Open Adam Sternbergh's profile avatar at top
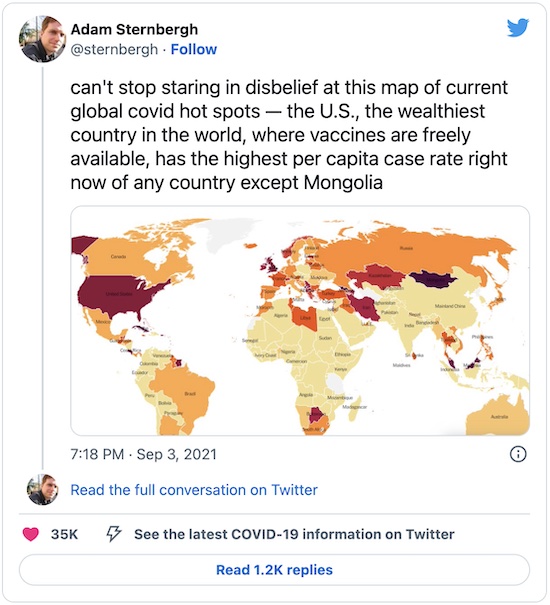 tap(42, 39)
